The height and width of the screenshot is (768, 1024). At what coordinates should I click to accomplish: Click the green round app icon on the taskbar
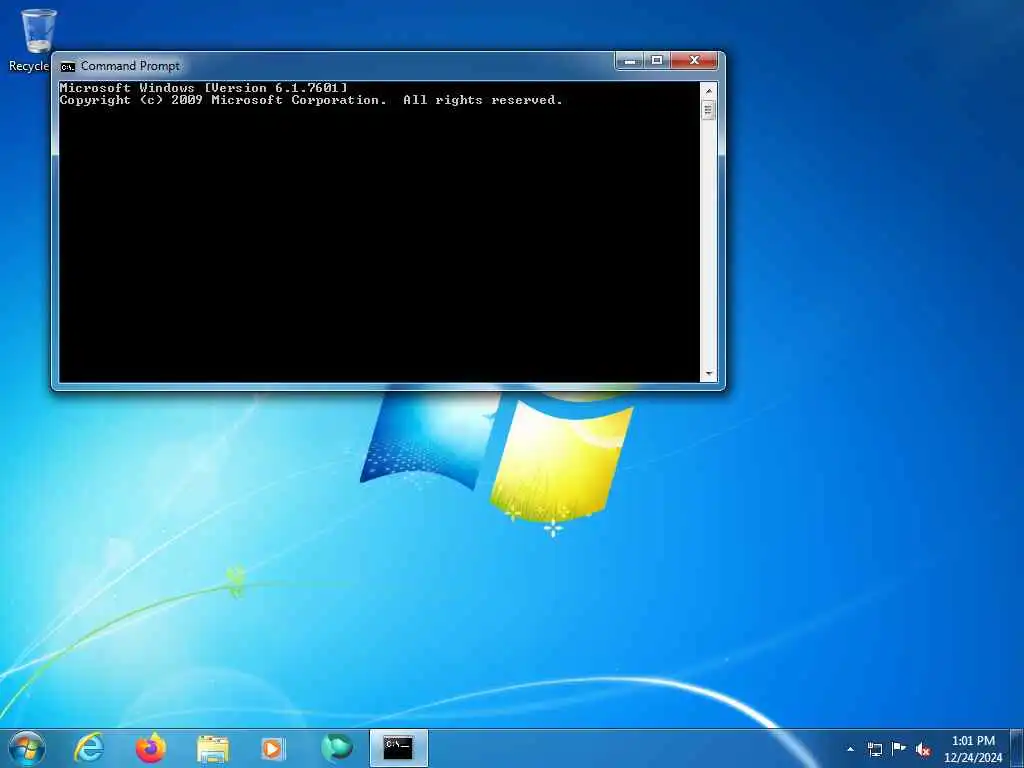[x=337, y=748]
